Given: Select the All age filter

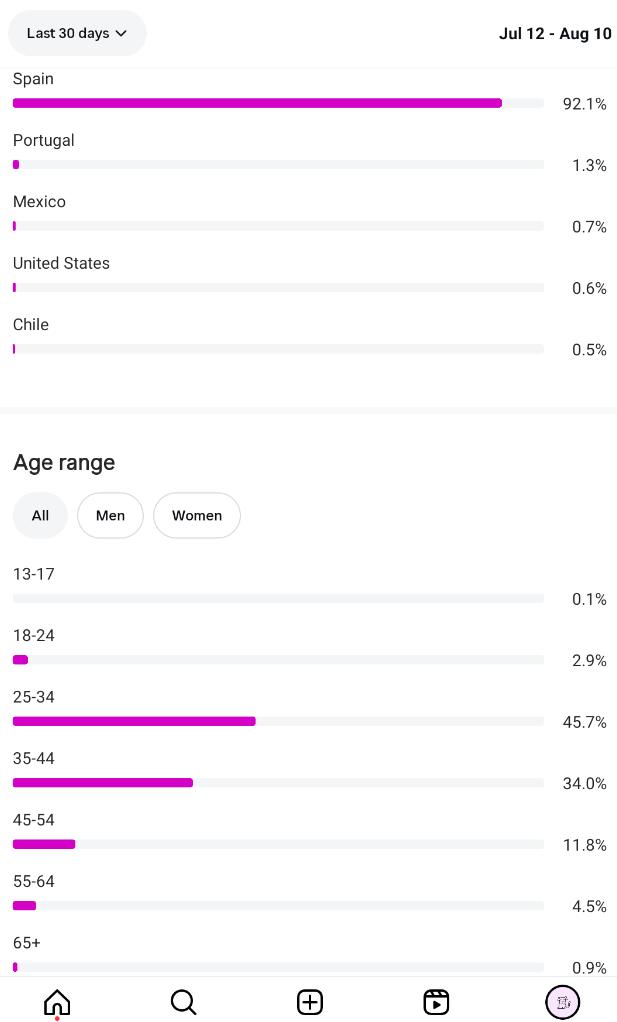Looking at the screenshot, I should 40,516.
